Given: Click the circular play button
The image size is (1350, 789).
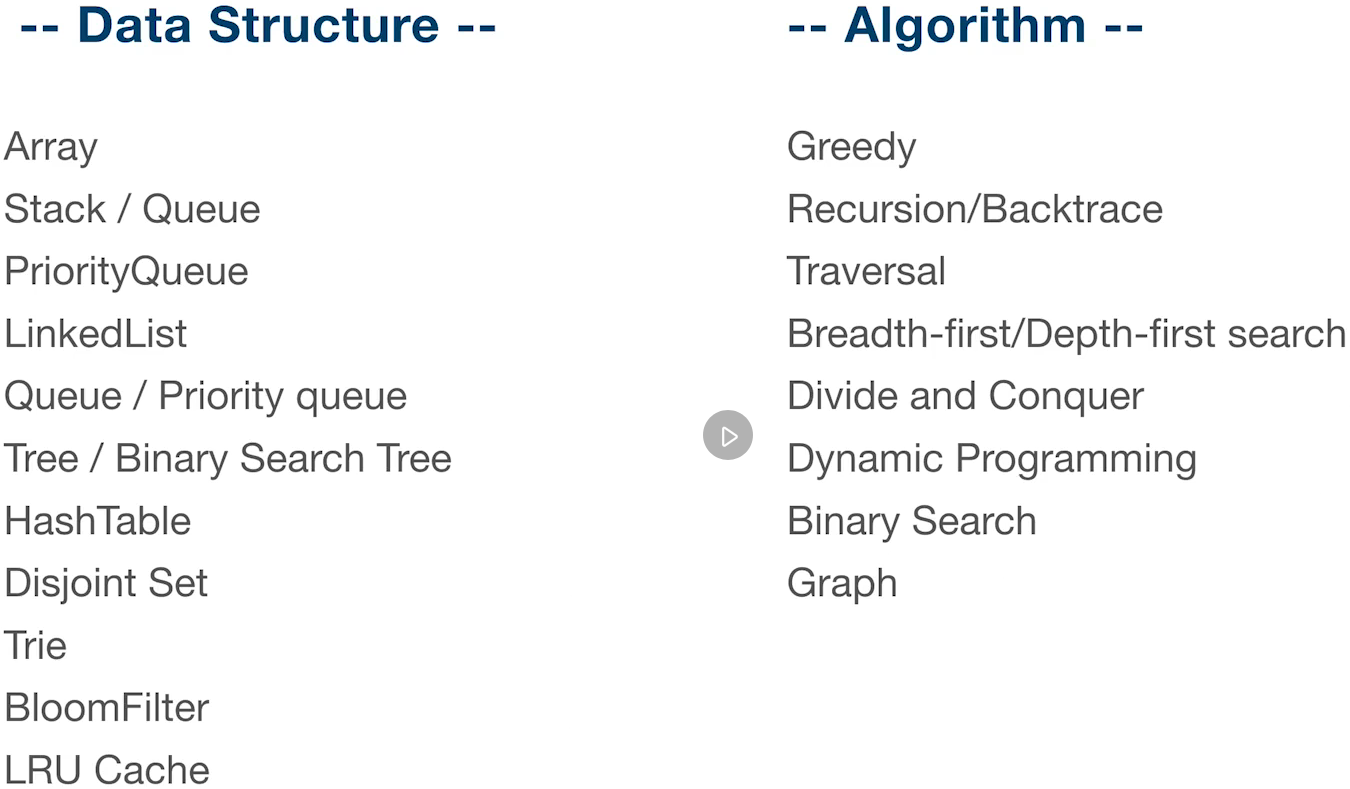Looking at the screenshot, I should click(727, 436).
